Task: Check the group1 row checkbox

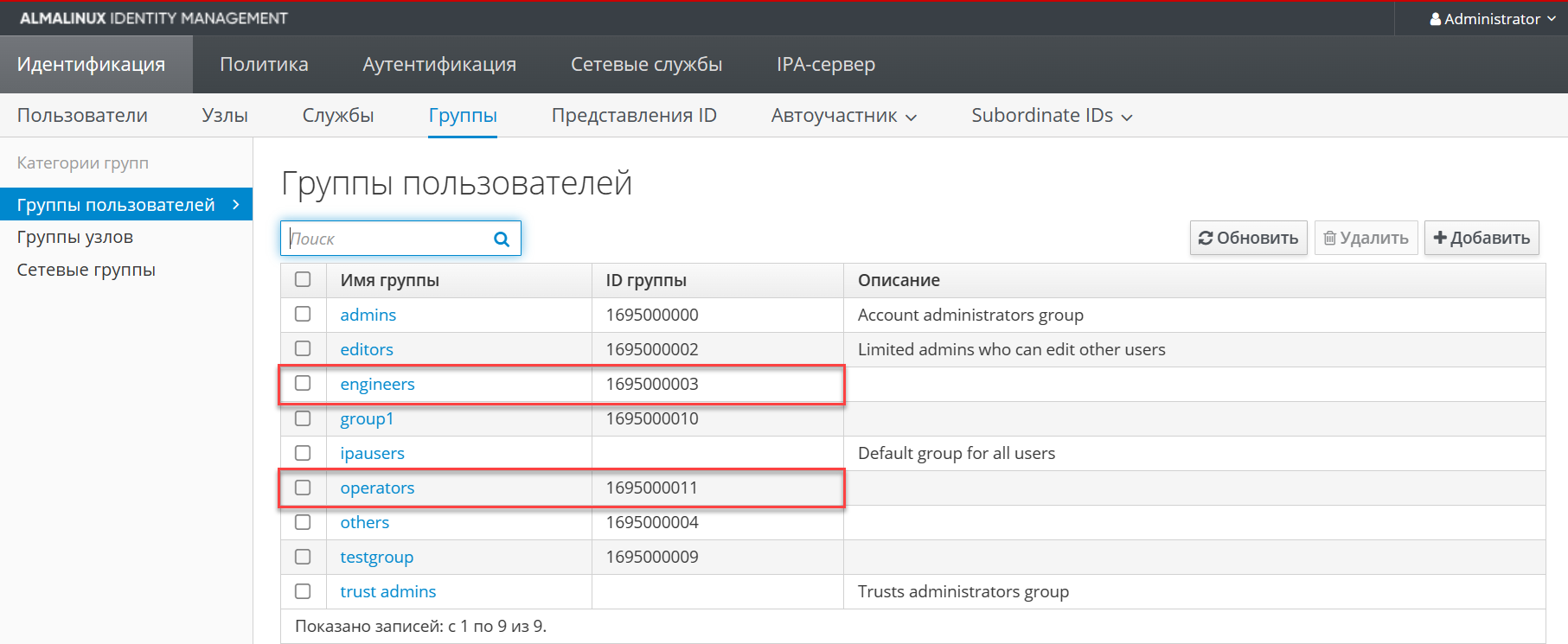Action: (x=303, y=418)
